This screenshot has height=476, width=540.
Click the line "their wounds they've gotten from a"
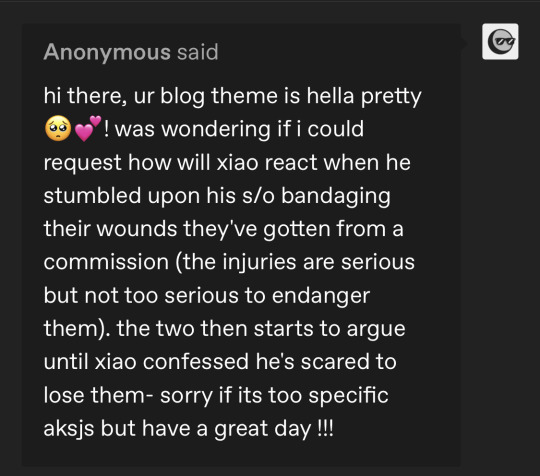(223, 229)
